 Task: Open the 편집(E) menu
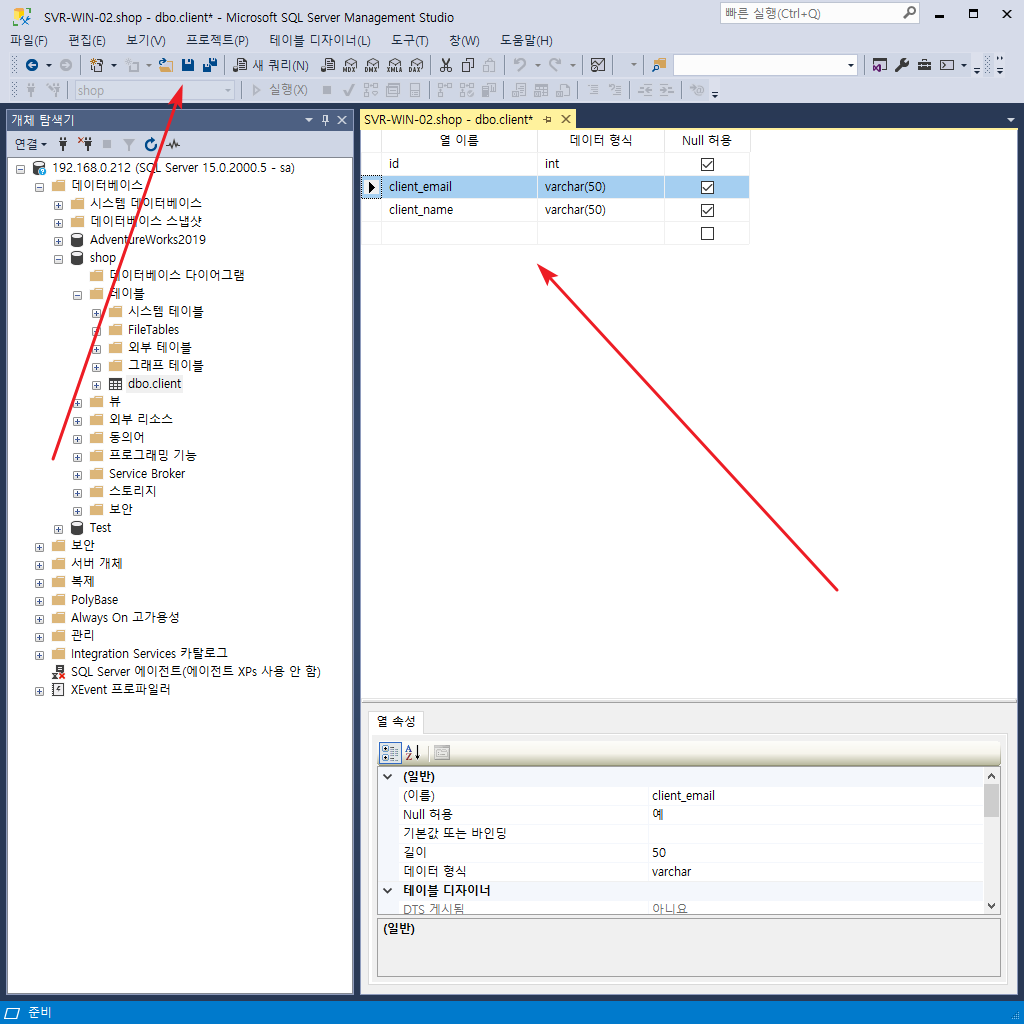pos(87,40)
